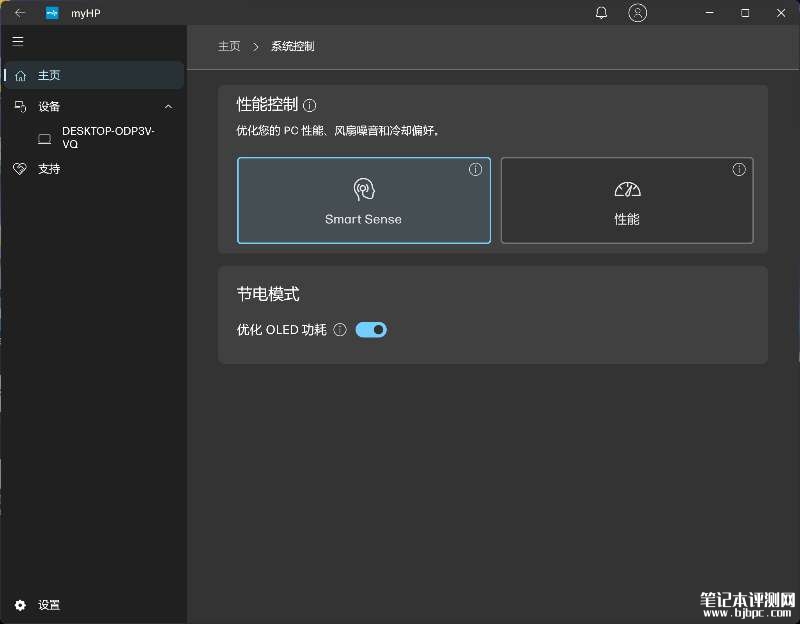This screenshot has width=800, height=624.
Task: Click the back arrow in title bar
Action: tap(20, 13)
